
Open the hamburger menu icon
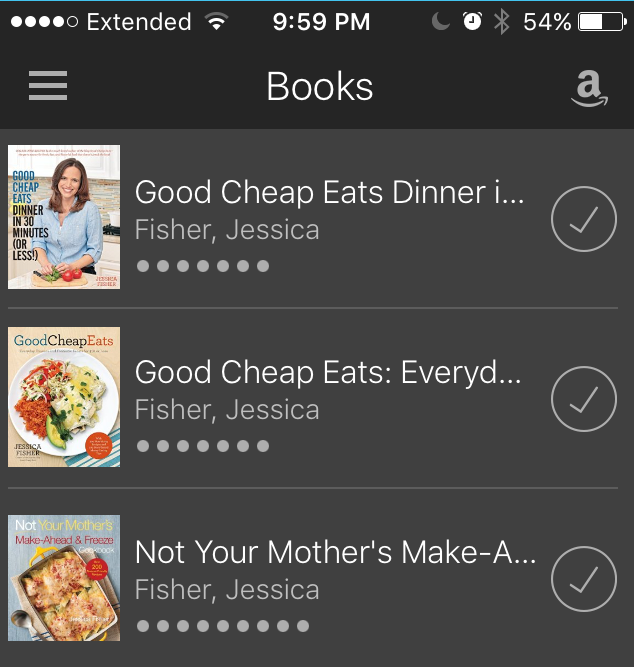[48, 86]
